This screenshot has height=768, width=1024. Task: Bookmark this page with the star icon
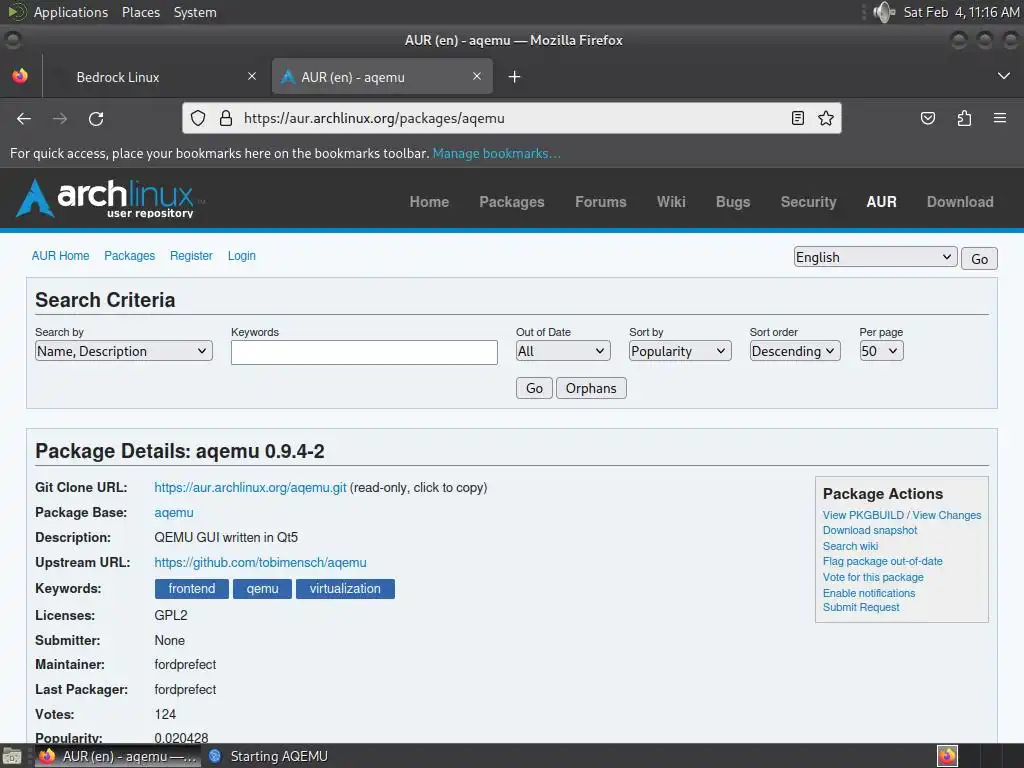click(826, 118)
